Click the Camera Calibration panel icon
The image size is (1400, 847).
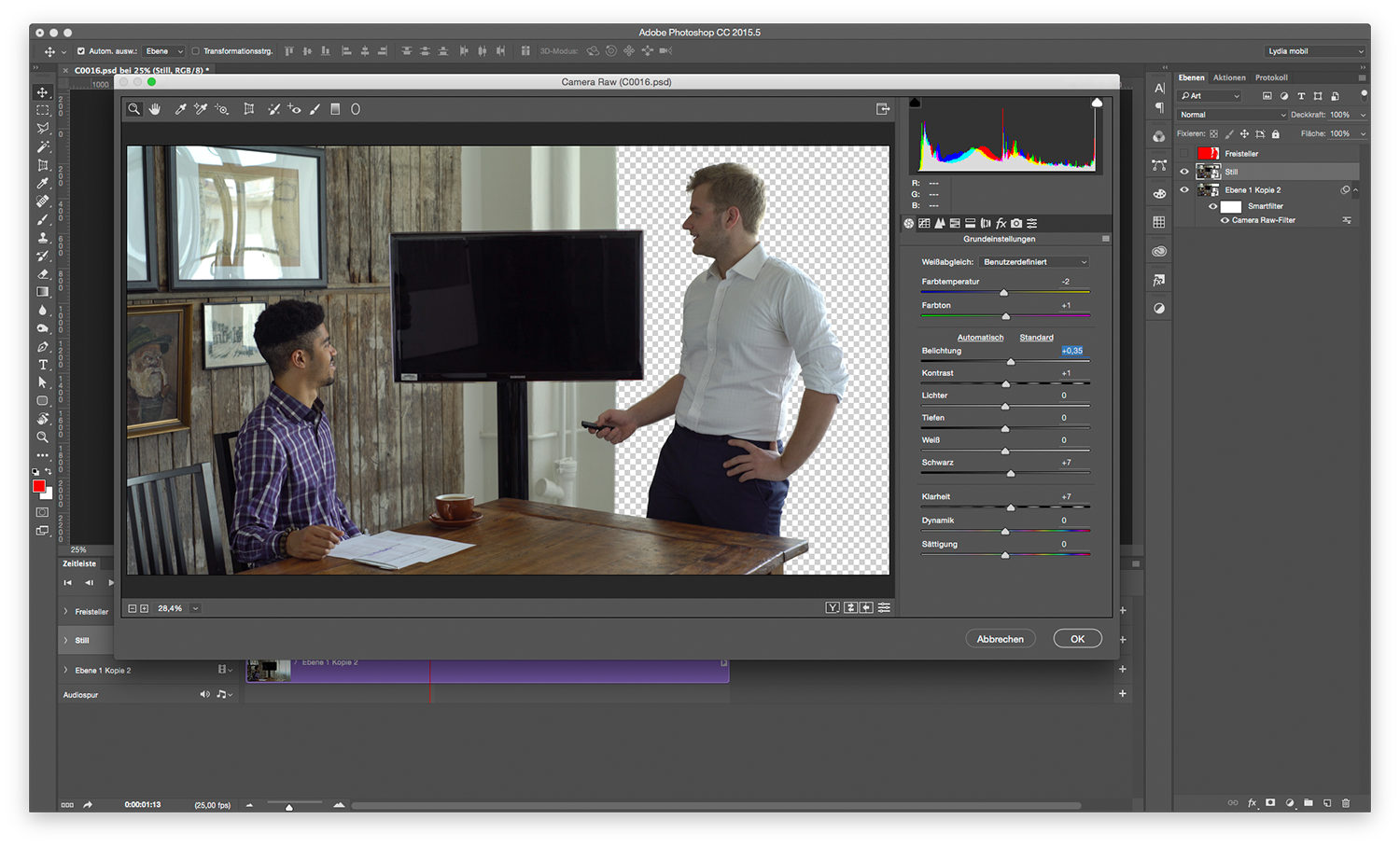[1016, 224]
